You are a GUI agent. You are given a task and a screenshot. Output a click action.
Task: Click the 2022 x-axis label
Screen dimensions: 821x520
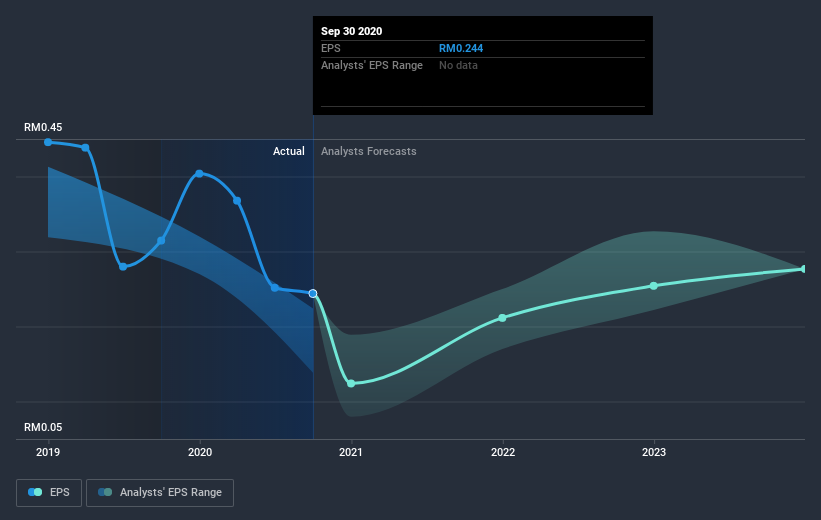click(x=503, y=452)
